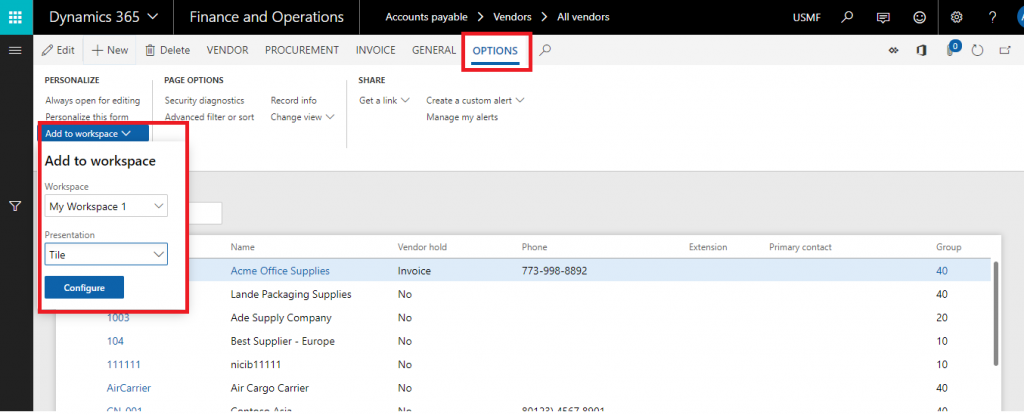Click the grid quick filter input field
1024x415 pixels.
coord(205,213)
